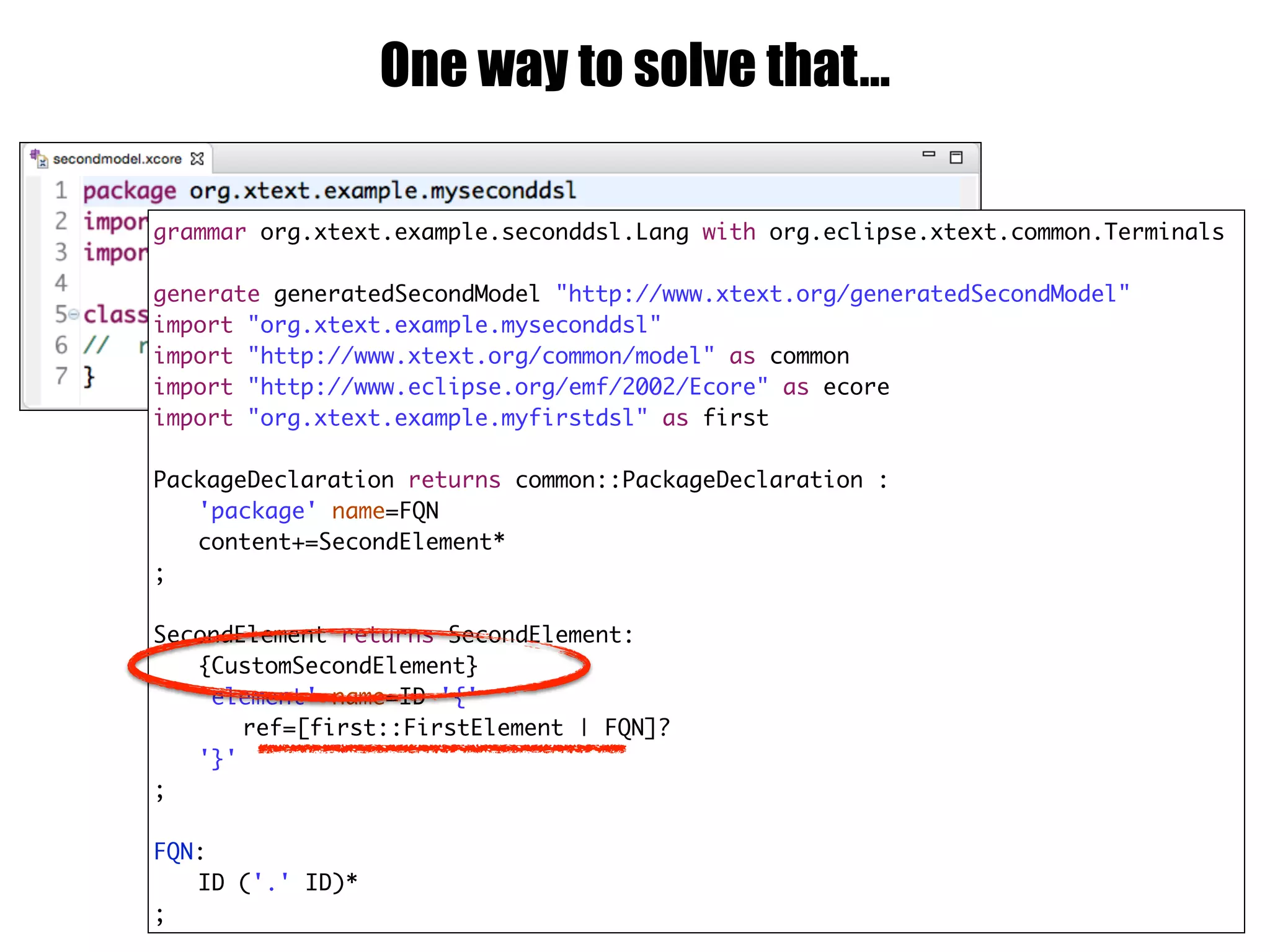The width and height of the screenshot is (1270, 952).
Task: Collapse the class block at line 5
Action: click(74, 315)
